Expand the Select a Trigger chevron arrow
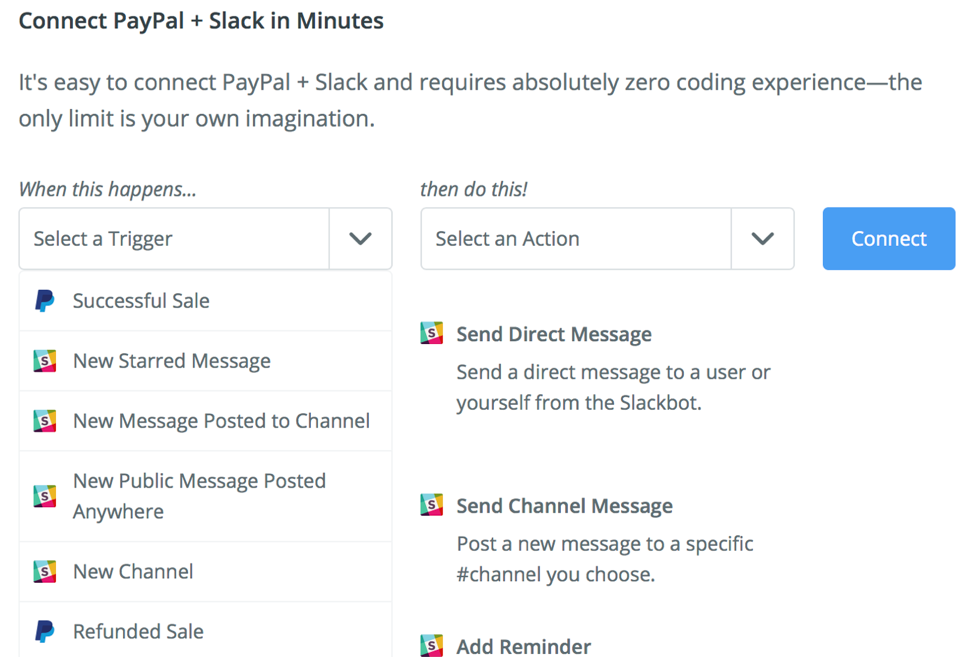This screenshot has height=657, width=975. pos(360,239)
